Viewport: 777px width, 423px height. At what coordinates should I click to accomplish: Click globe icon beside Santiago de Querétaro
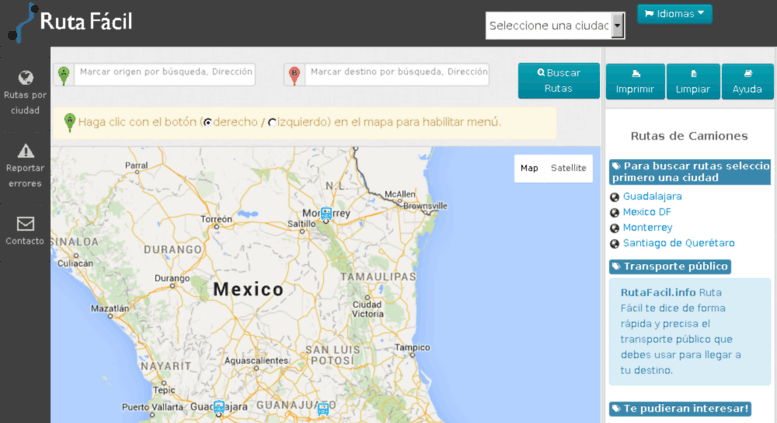click(x=614, y=244)
